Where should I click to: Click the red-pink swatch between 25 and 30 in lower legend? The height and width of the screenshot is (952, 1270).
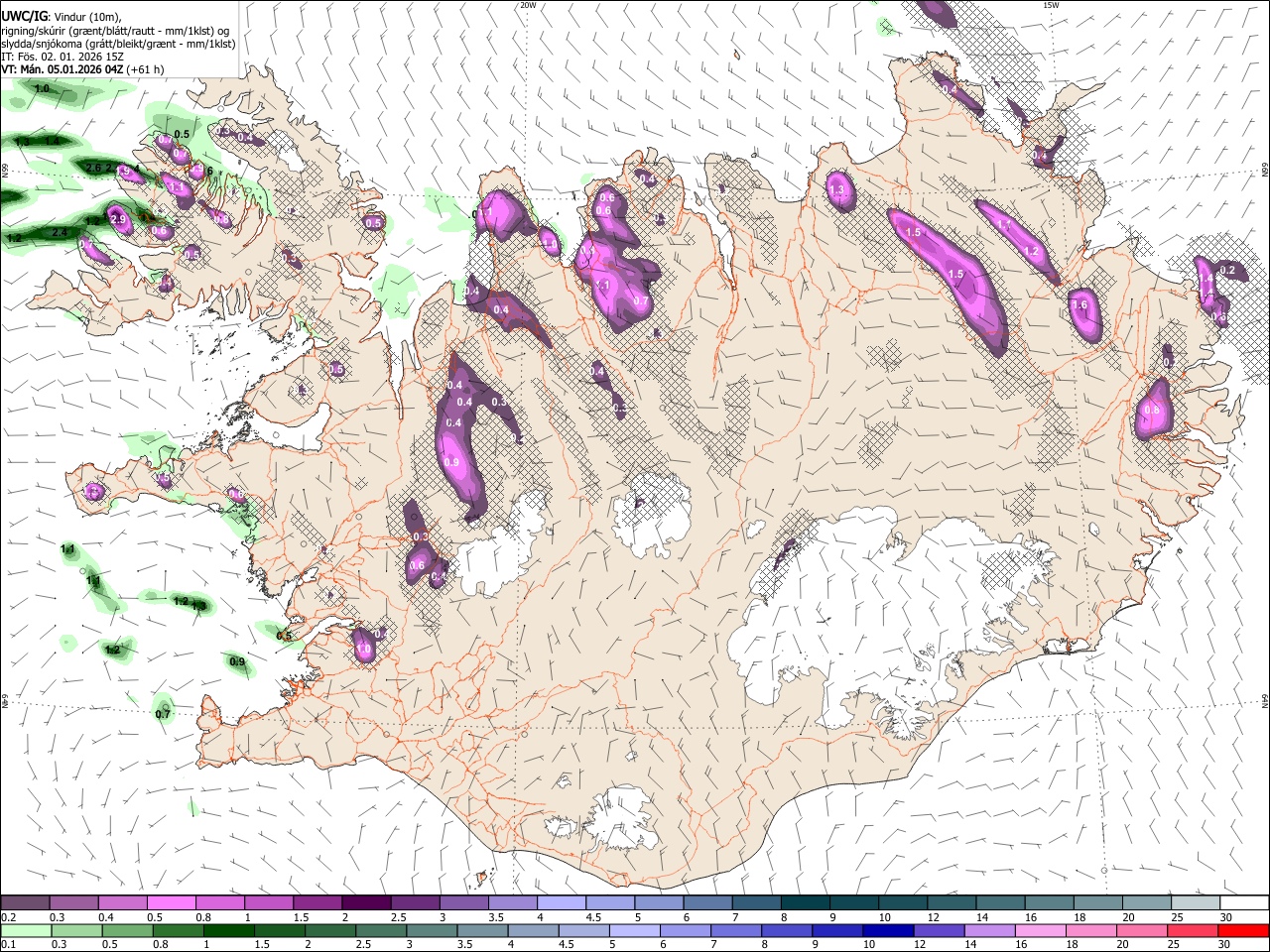tap(1192, 930)
